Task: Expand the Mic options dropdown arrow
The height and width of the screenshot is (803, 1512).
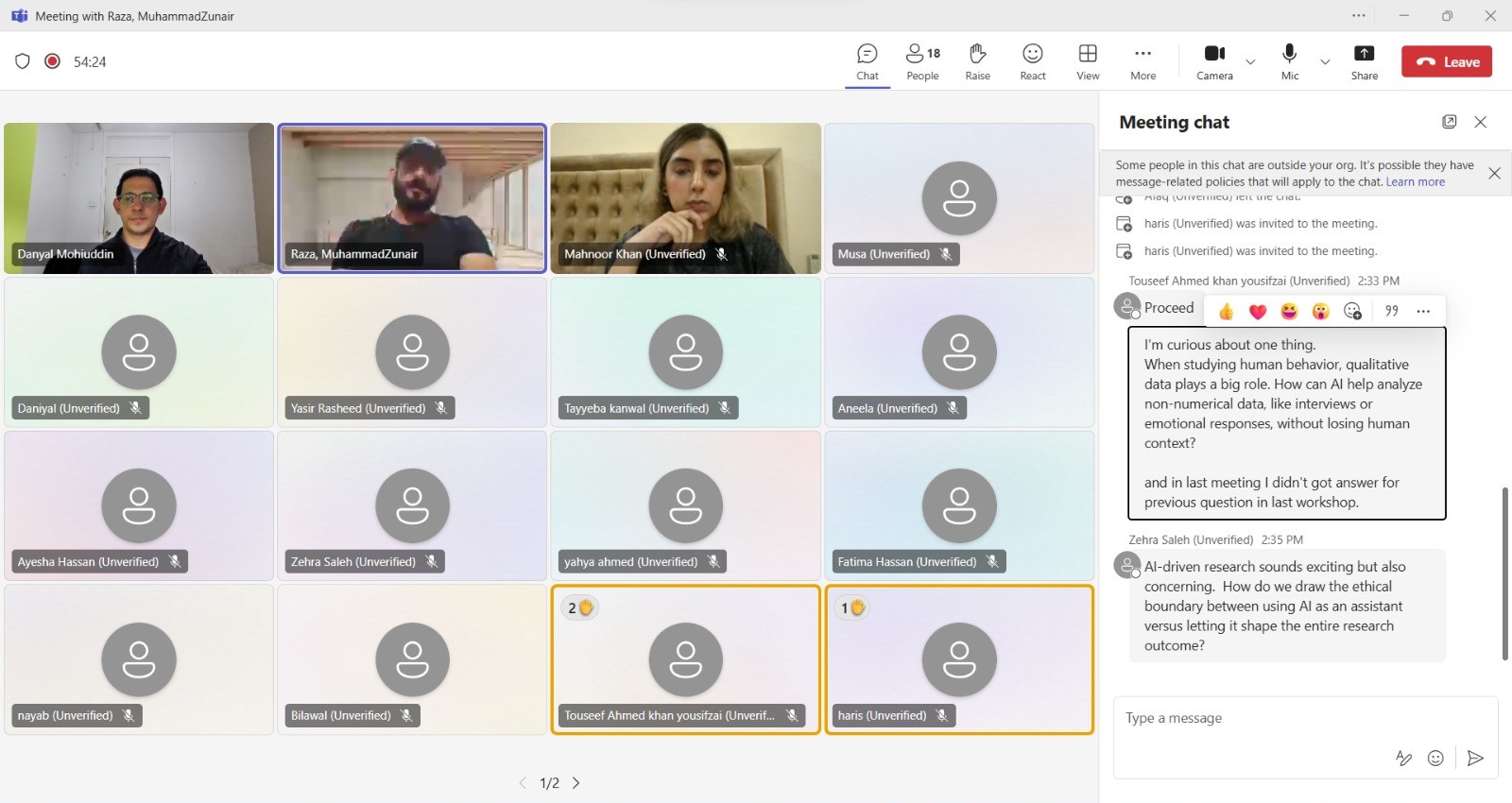Action: [1325, 62]
